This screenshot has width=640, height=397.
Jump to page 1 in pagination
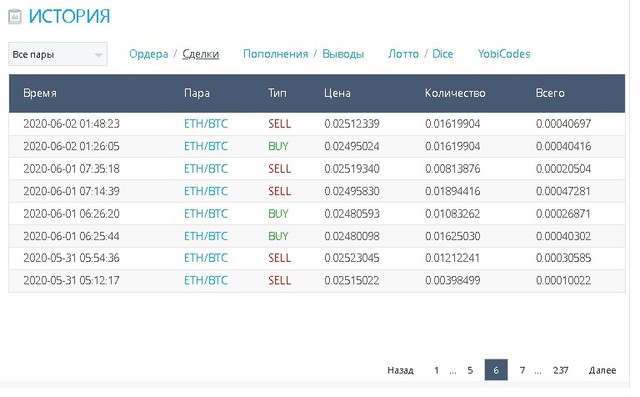pyautogui.click(x=436, y=370)
